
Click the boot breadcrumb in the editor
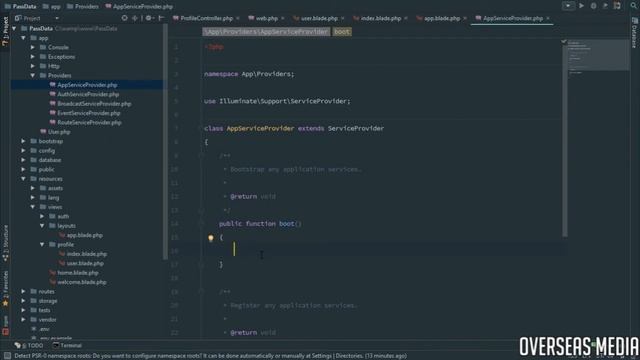point(342,32)
